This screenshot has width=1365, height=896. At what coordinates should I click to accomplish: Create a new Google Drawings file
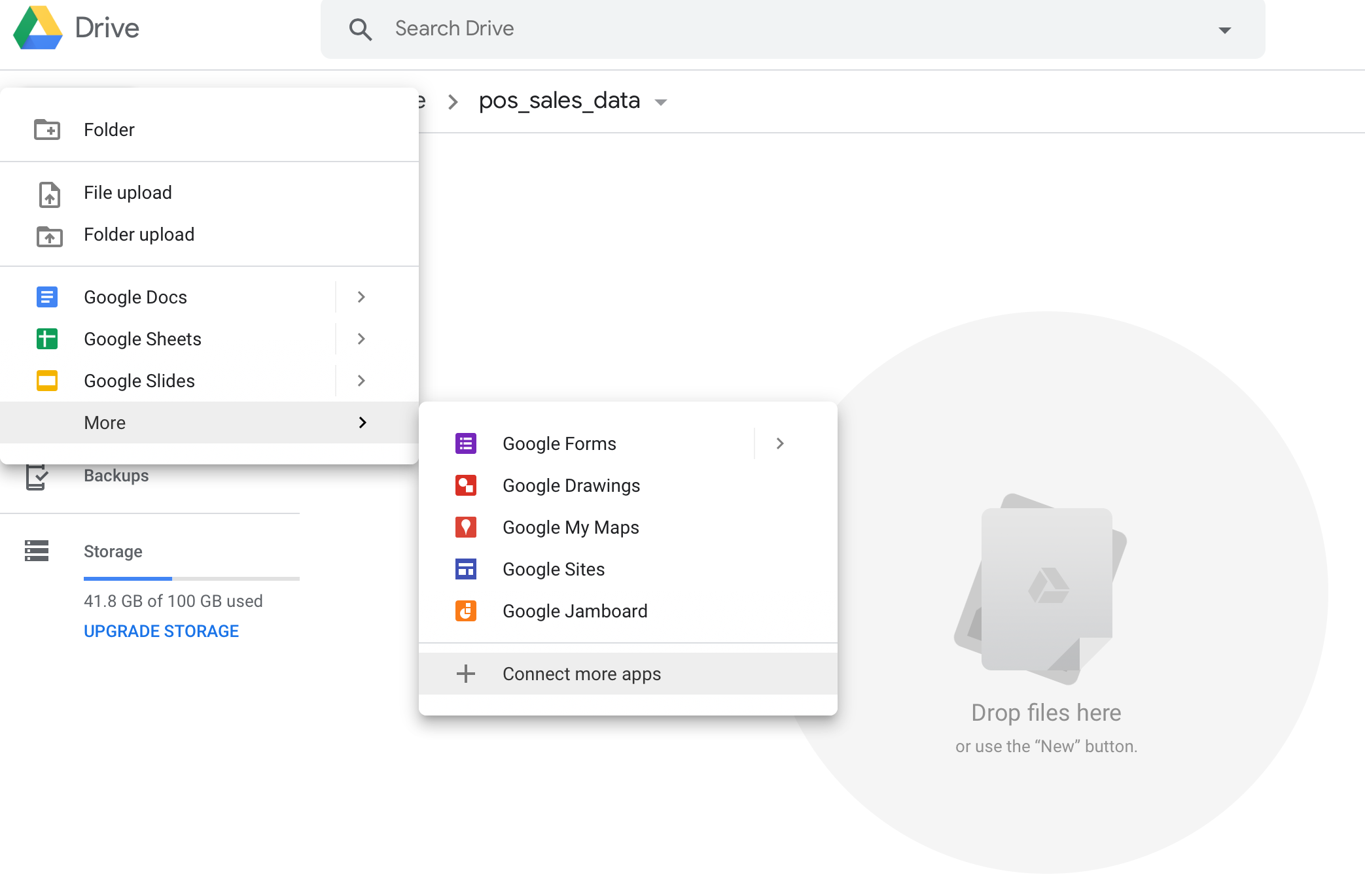[x=628, y=485]
